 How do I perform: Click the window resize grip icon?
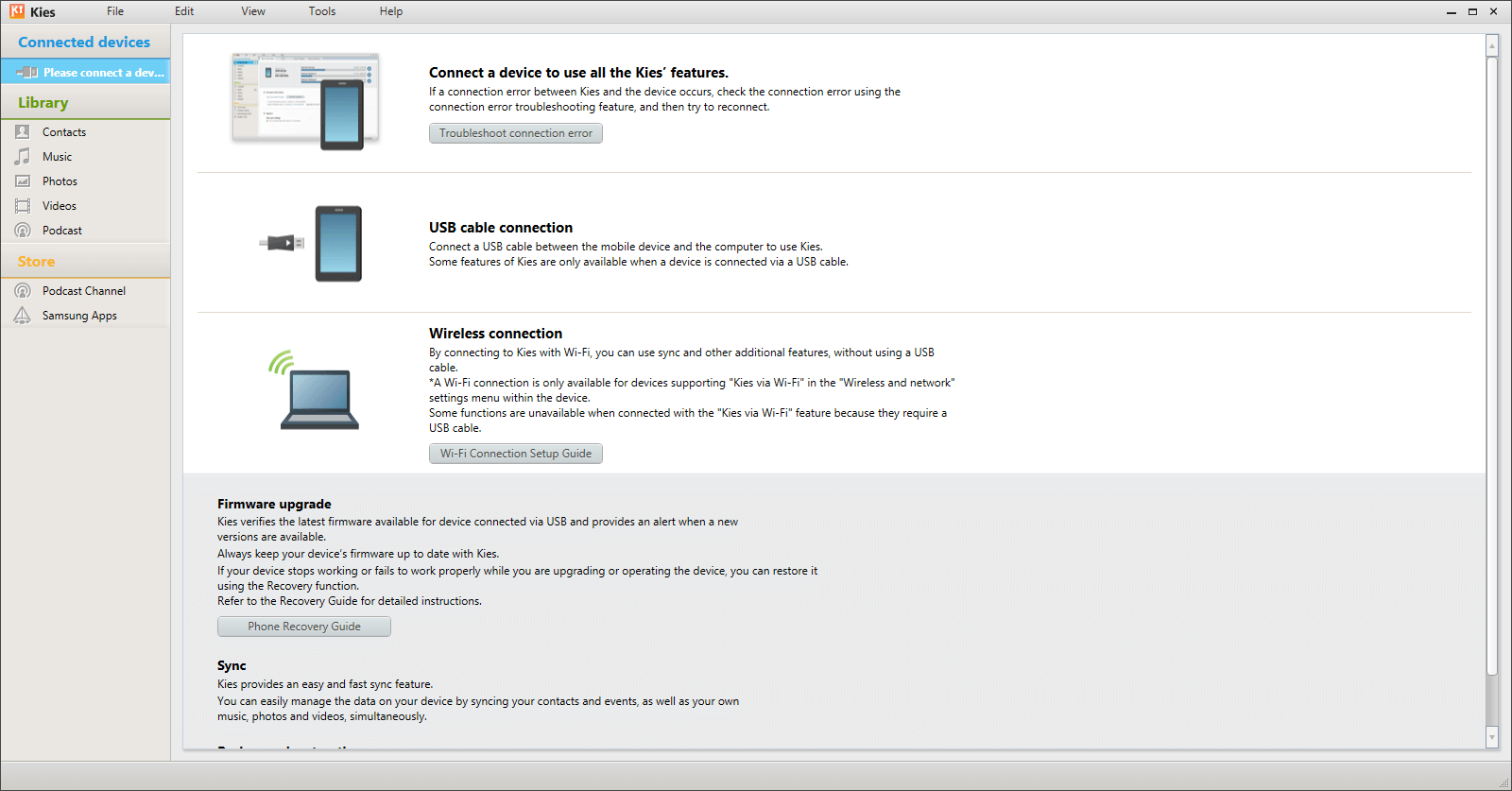click(1504, 783)
